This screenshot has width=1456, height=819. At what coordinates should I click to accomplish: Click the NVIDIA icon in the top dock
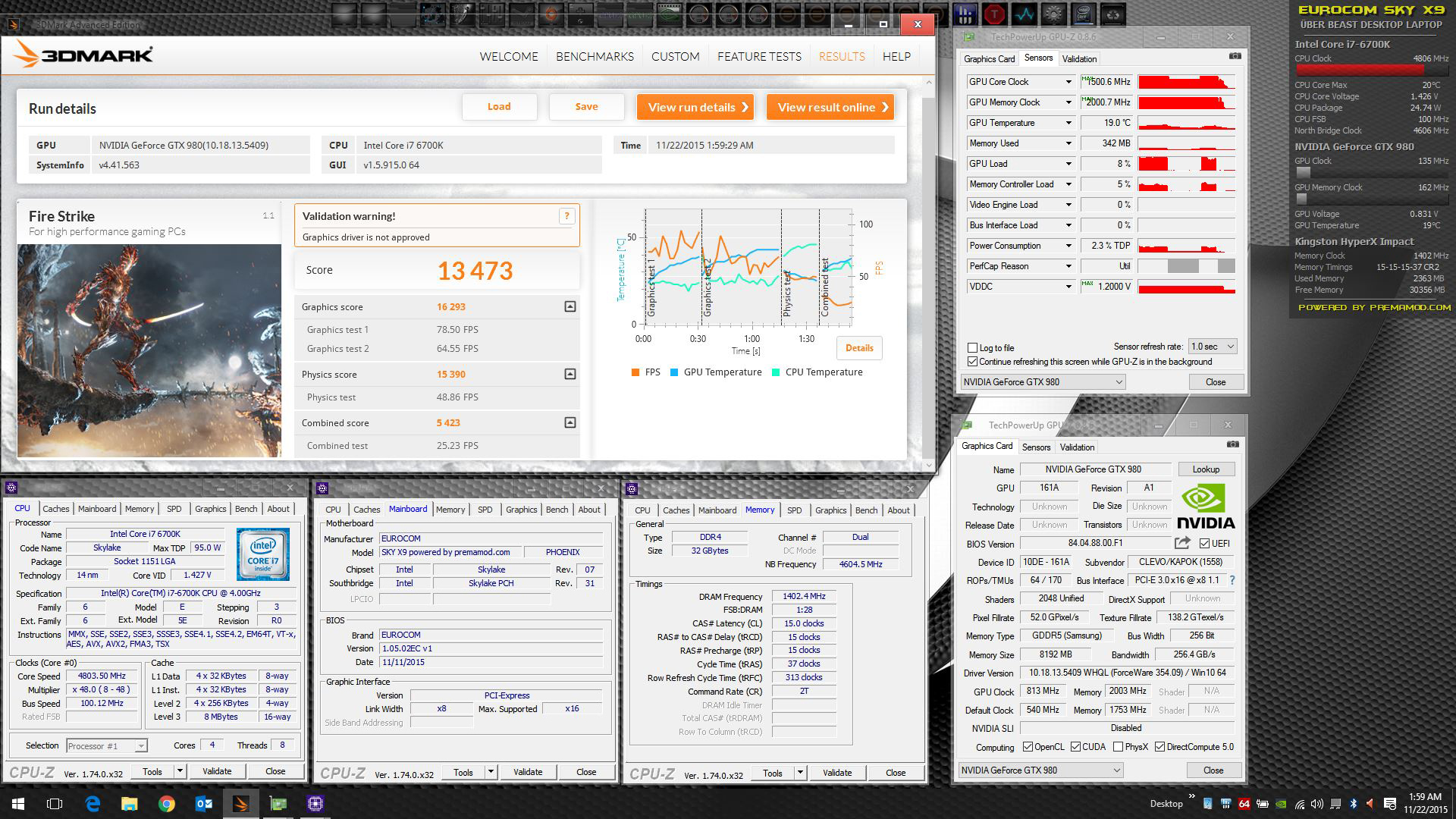(x=669, y=14)
